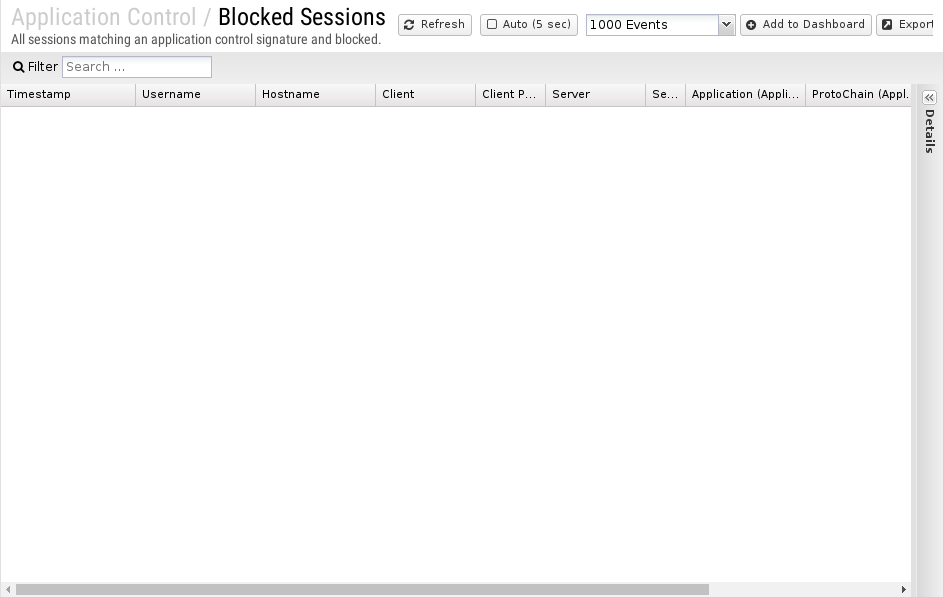Open the Application Control breadcrumb link
944x598 pixels.
(104, 17)
